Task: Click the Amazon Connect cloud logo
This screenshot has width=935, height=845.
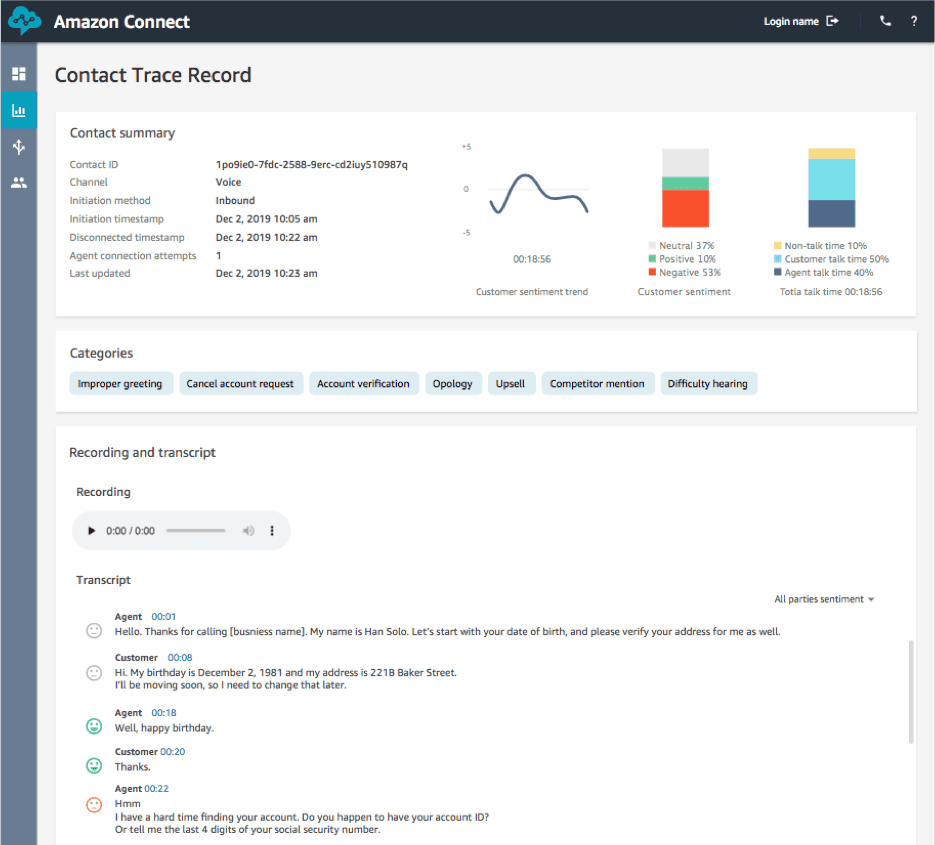Action: (x=22, y=20)
